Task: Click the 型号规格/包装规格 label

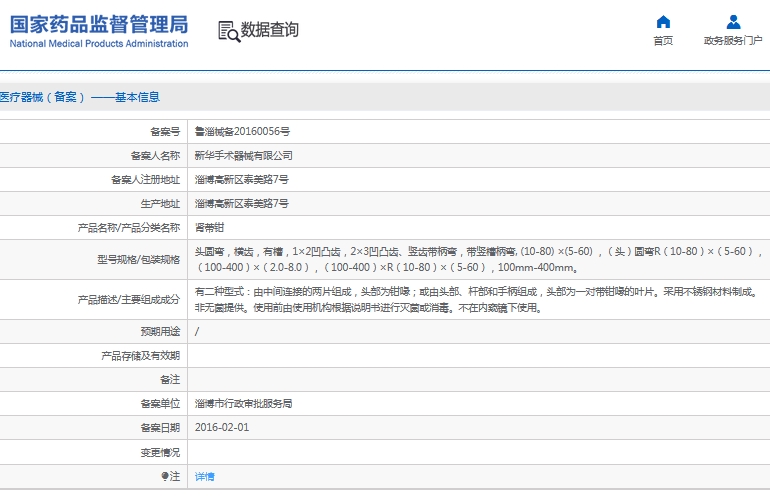Action: click(138, 259)
